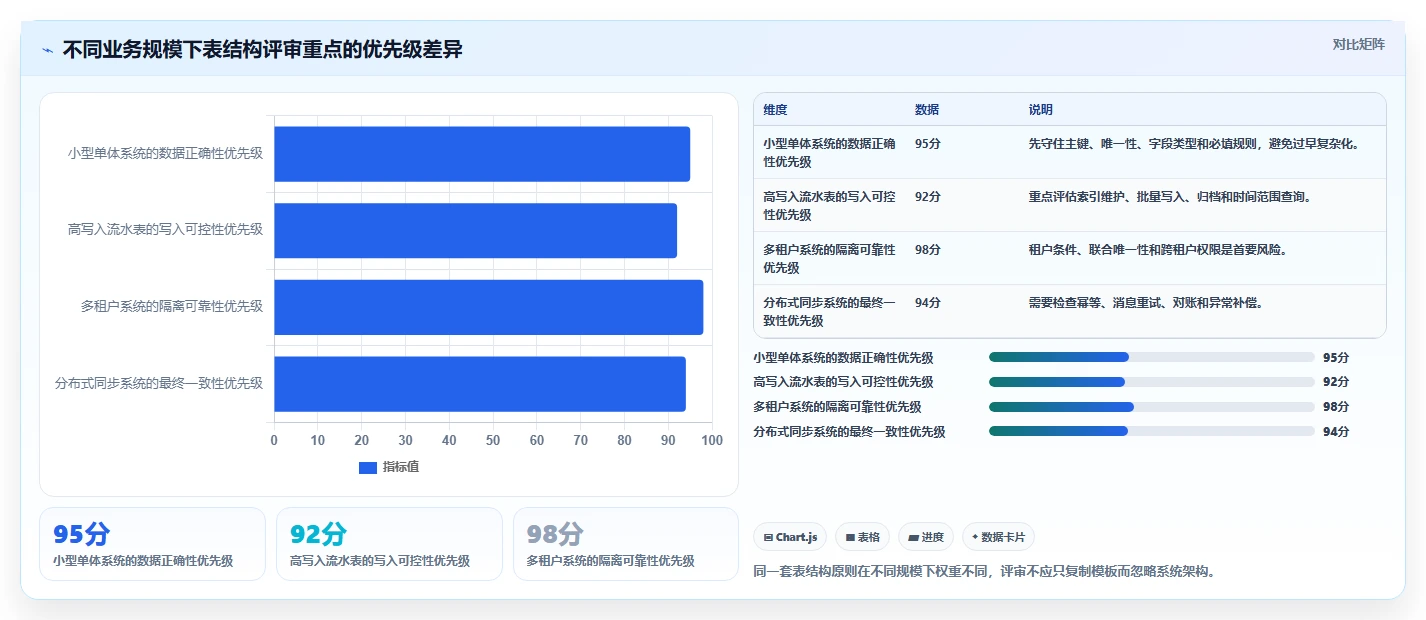Click table cell 高写入流水表的写入可控性优先级
The image size is (1426, 620).
829,206
